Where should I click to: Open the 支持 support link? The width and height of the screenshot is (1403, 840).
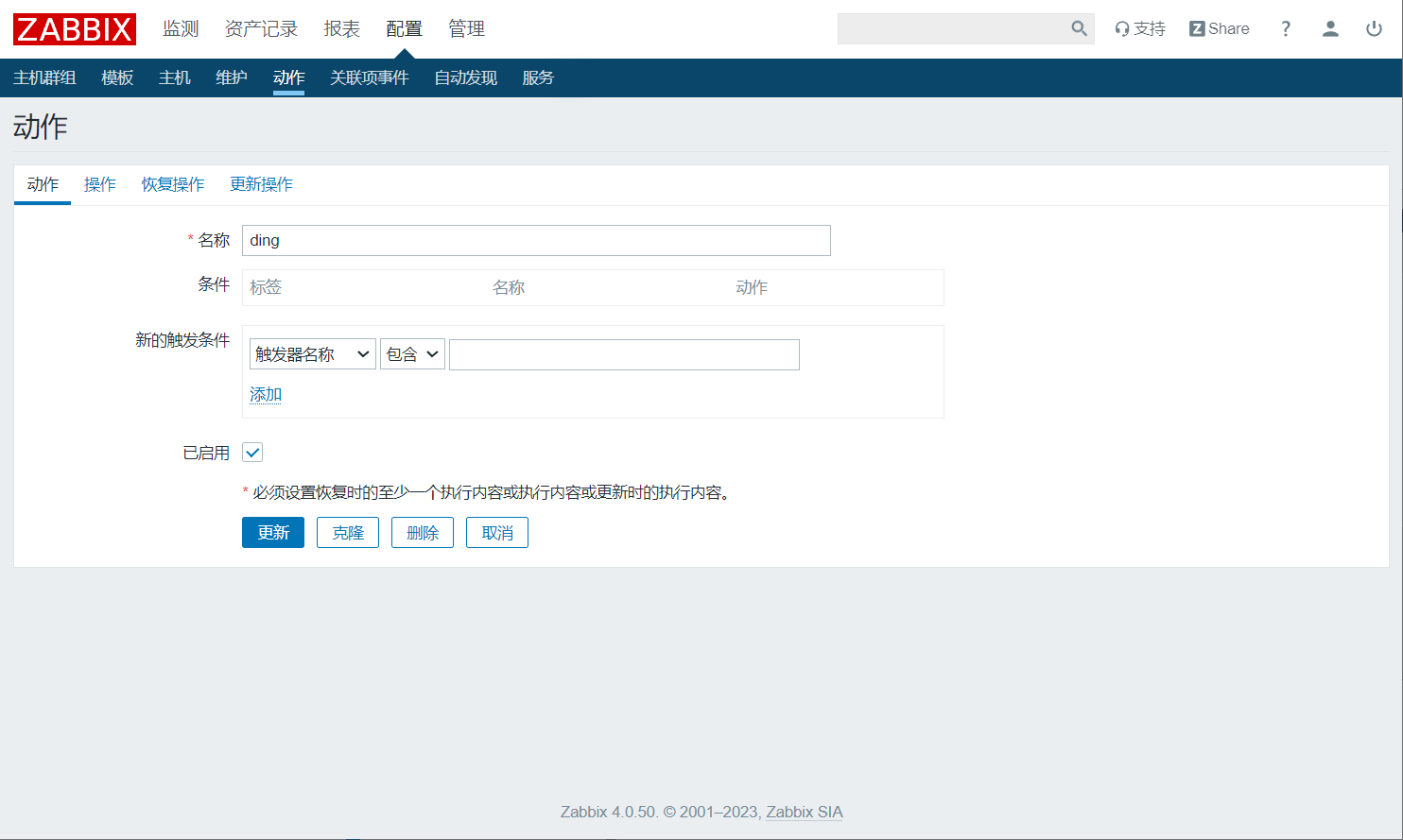pyautogui.click(x=1140, y=29)
